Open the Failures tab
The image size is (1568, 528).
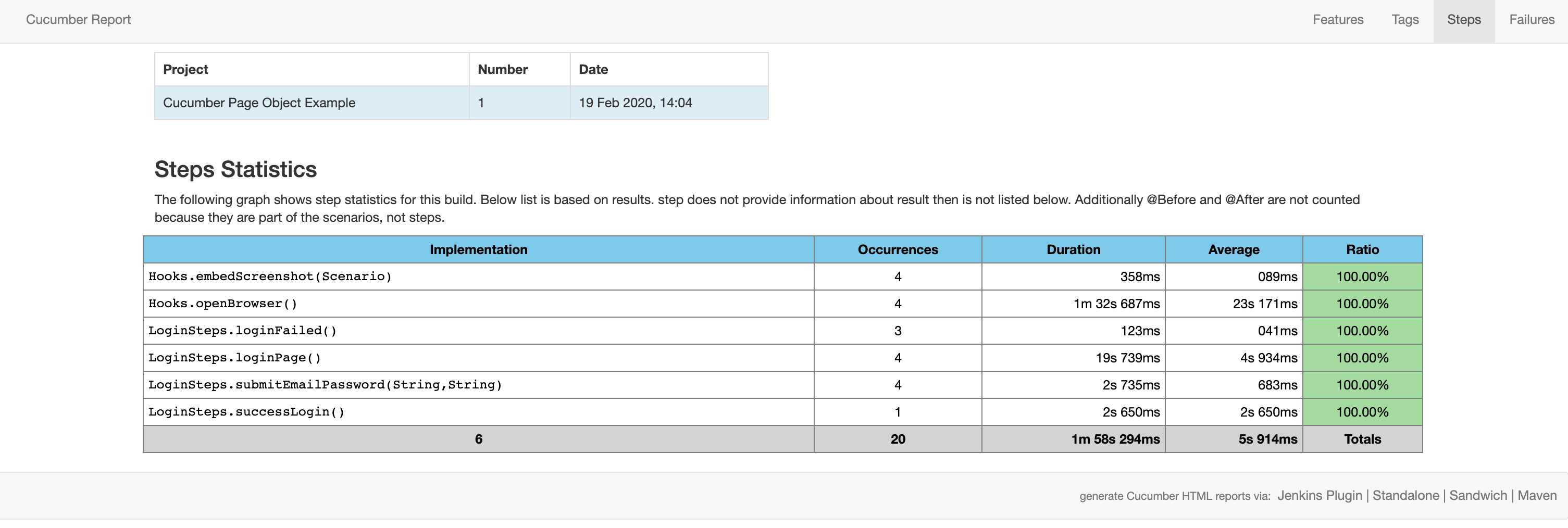click(1532, 19)
